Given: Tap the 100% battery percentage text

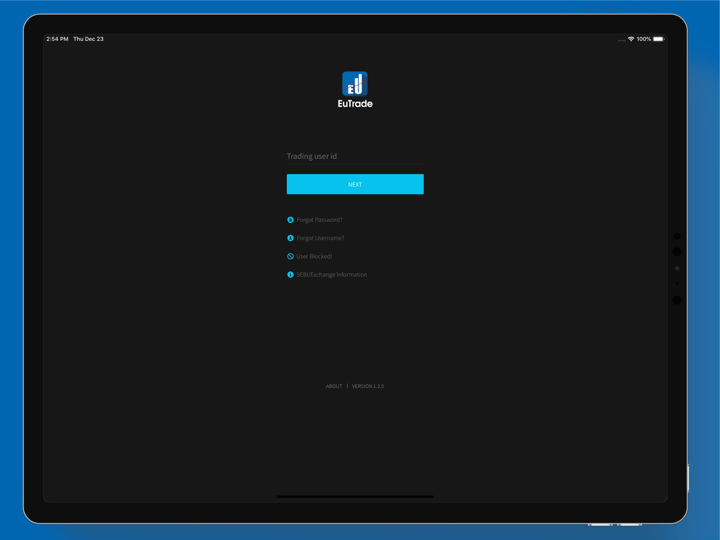Looking at the screenshot, I should [644, 39].
